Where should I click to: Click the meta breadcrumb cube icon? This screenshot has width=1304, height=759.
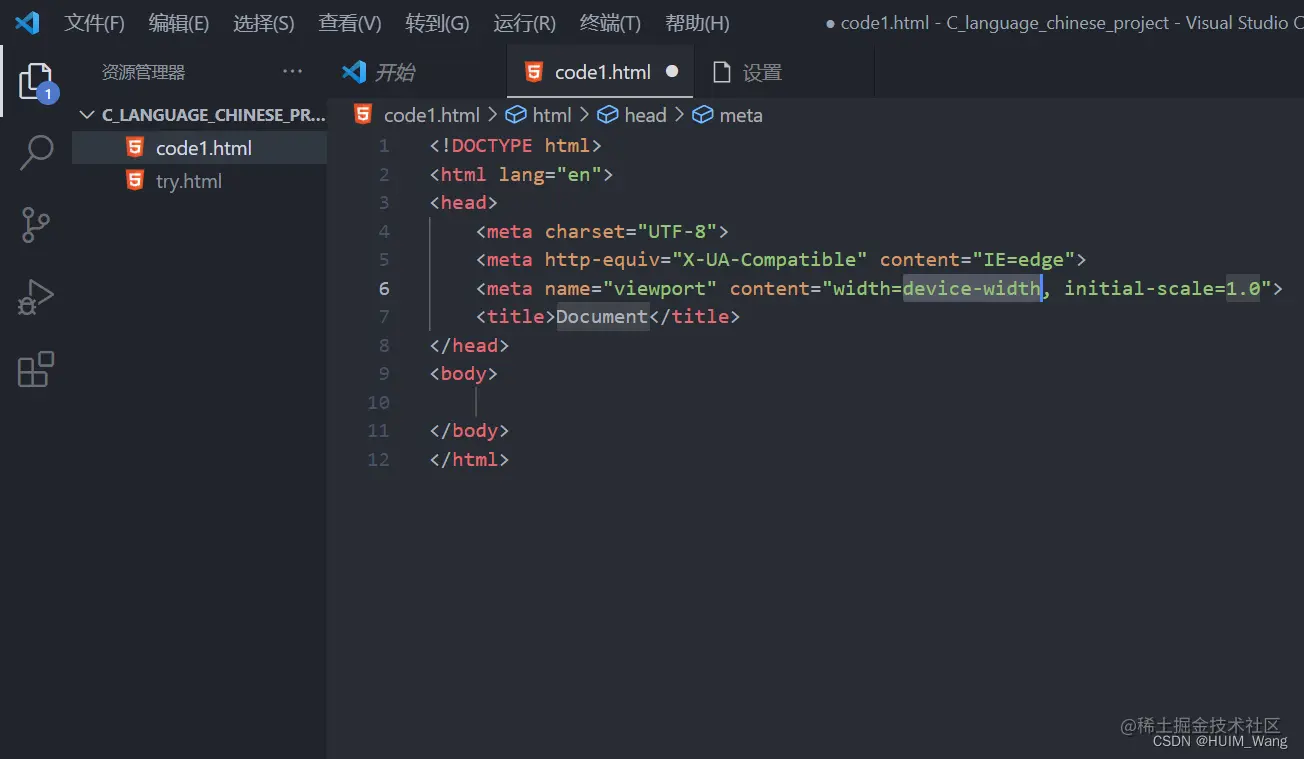[703, 115]
